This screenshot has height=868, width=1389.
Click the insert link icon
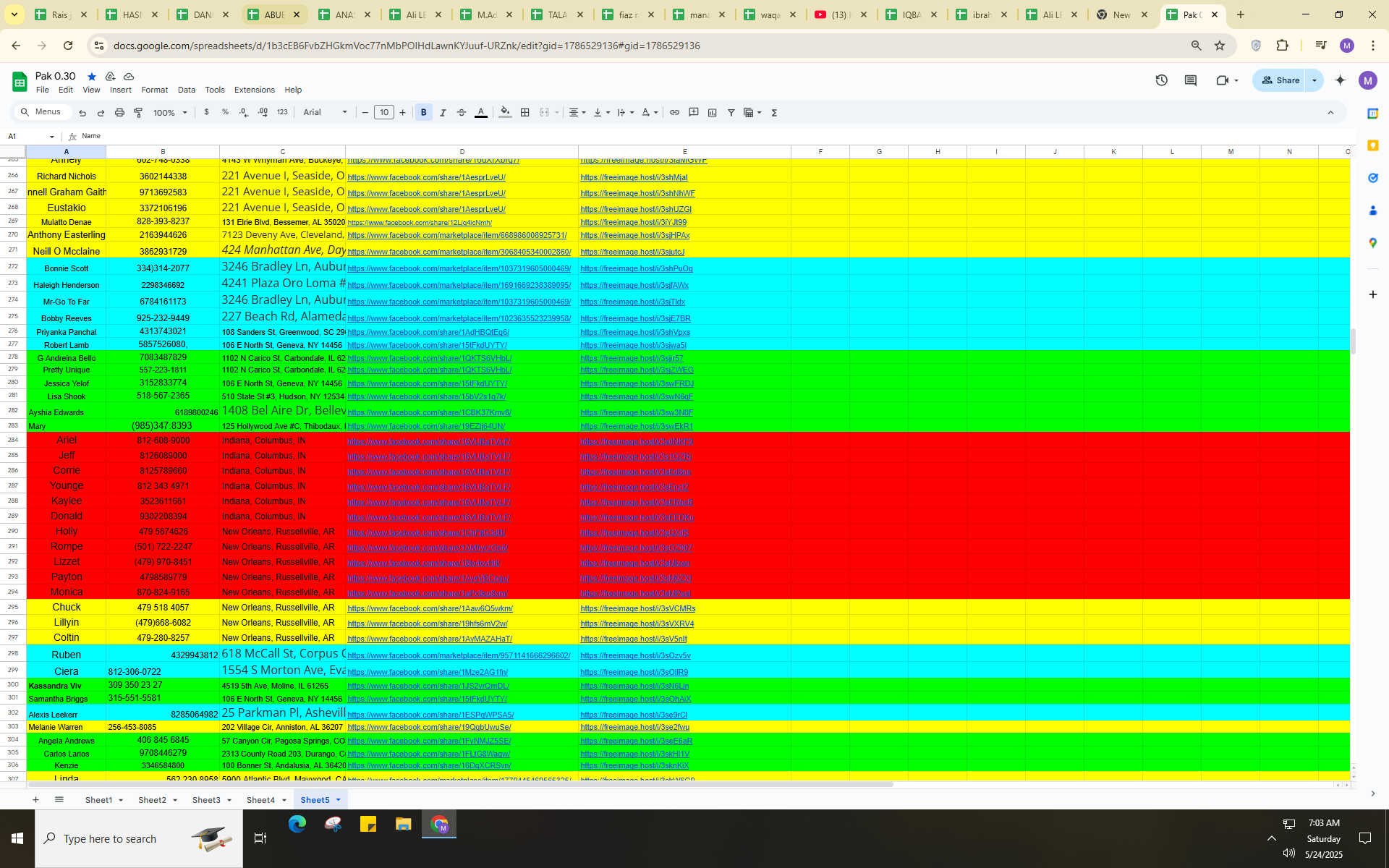[x=674, y=113]
